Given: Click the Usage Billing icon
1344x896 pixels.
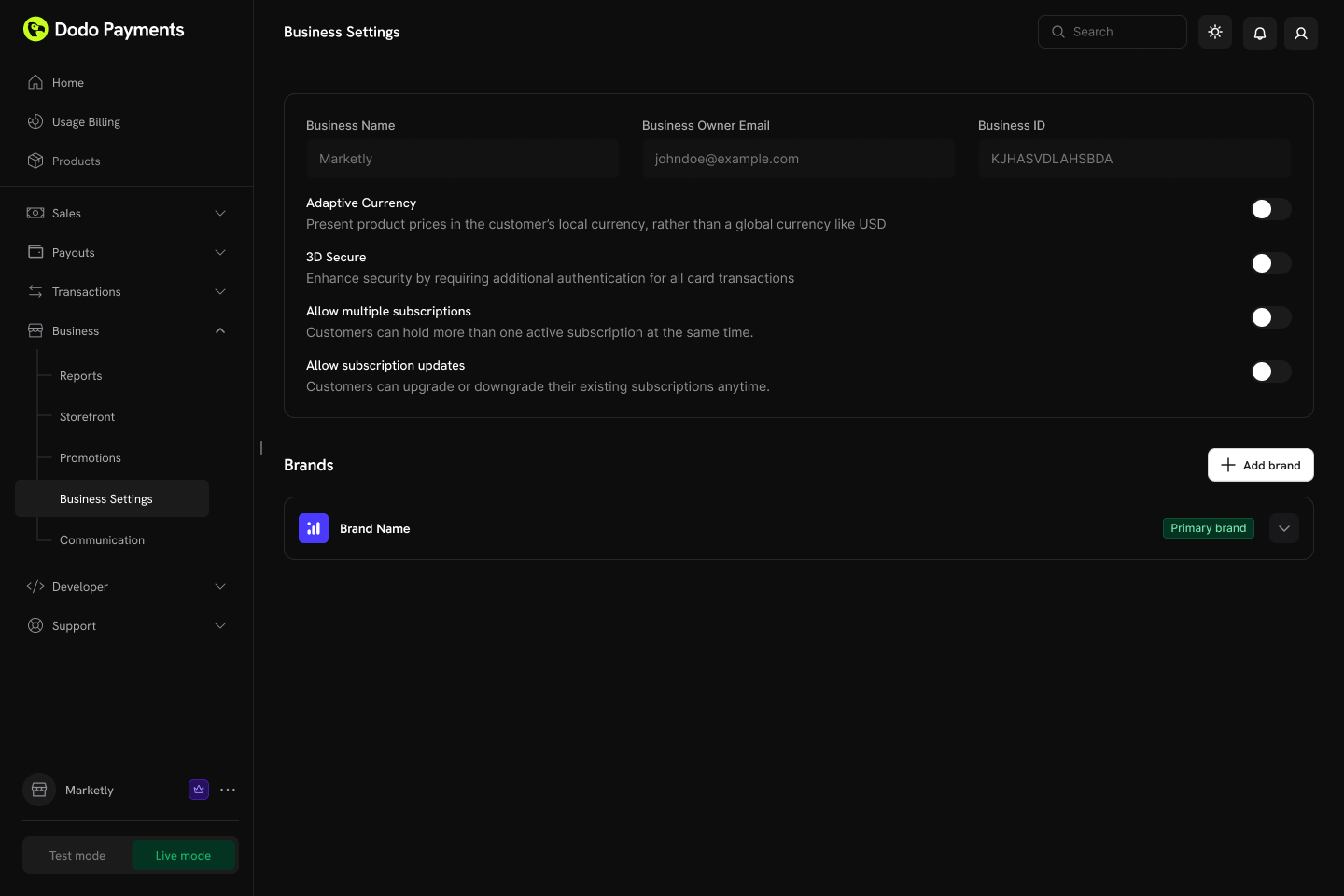Looking at the screenshot, I should pyautogui.click(x=35, y=121).
